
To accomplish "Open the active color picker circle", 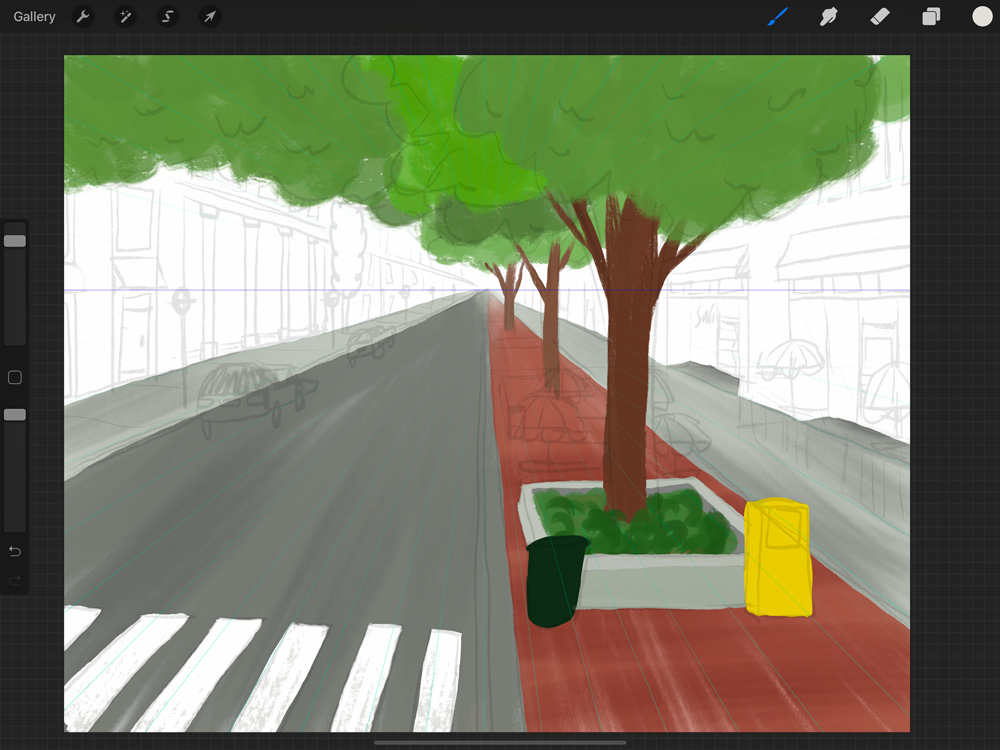I will pos(982,17).
